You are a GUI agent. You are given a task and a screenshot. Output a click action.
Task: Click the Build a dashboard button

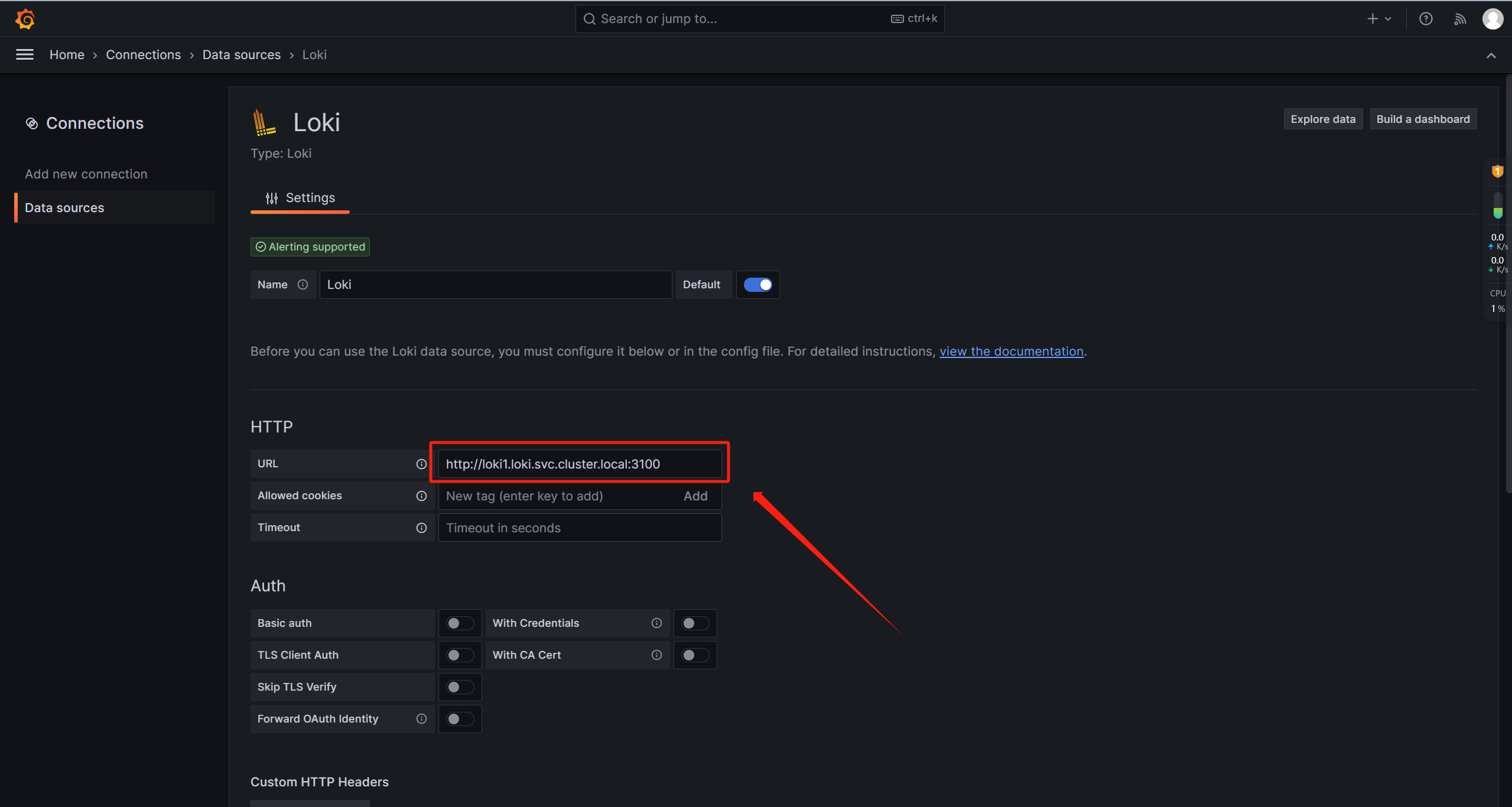click(1423, 119)
